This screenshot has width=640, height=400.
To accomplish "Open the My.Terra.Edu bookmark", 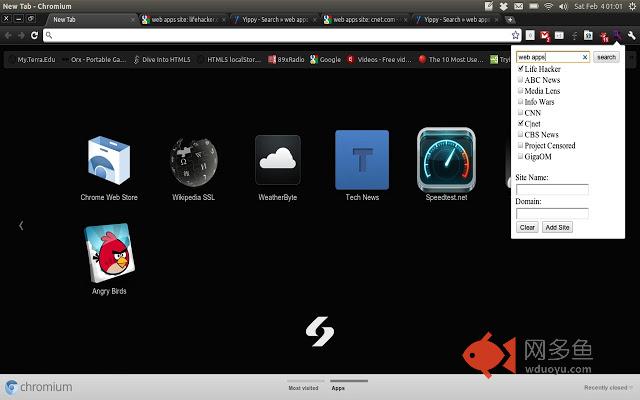I will tap(32, 60).
